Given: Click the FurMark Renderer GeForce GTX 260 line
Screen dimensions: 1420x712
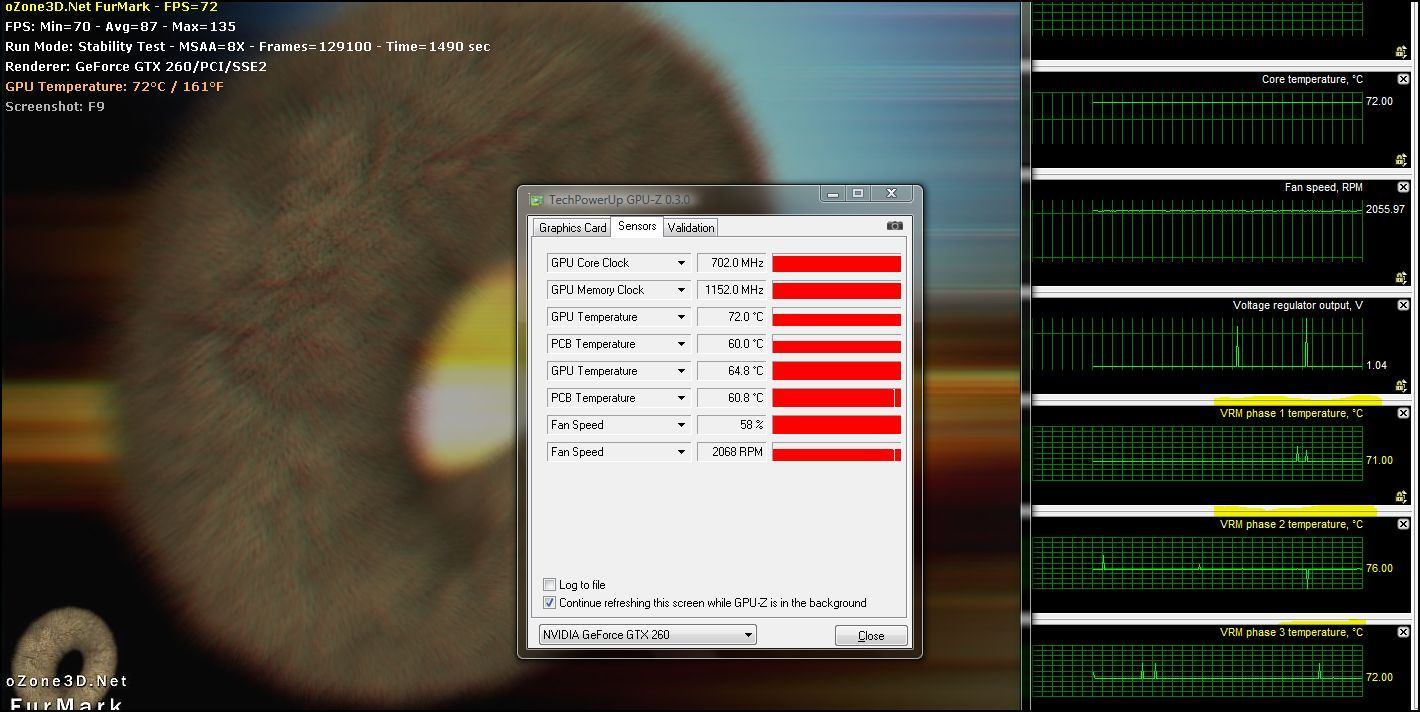Looking at the screenshot, I should (x=136, y=67).
